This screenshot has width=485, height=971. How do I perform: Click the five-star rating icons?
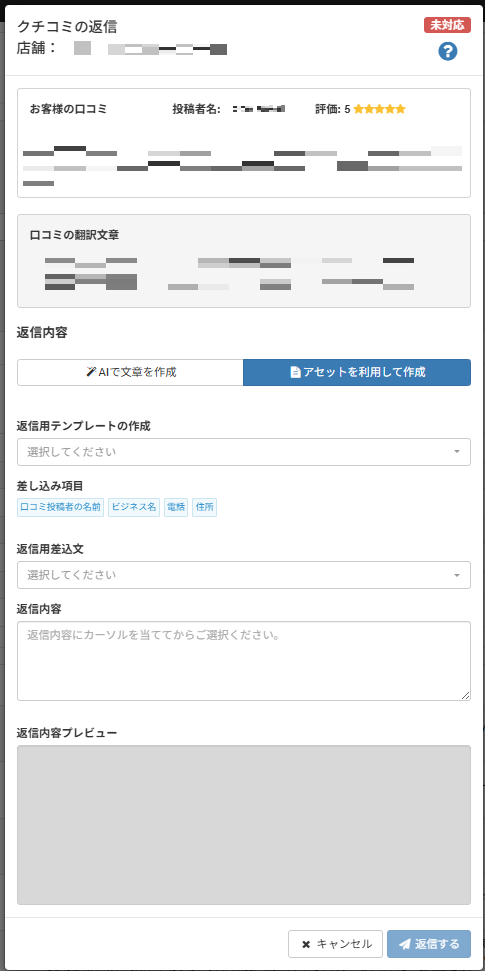point(379,110)
